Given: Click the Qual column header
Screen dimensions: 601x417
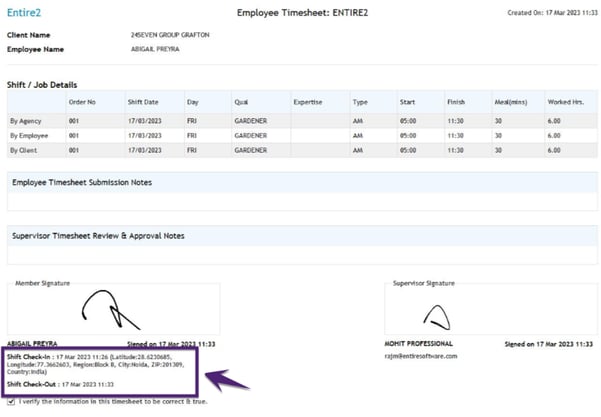Looking at the screenshot, I should [x=241, y=102].
